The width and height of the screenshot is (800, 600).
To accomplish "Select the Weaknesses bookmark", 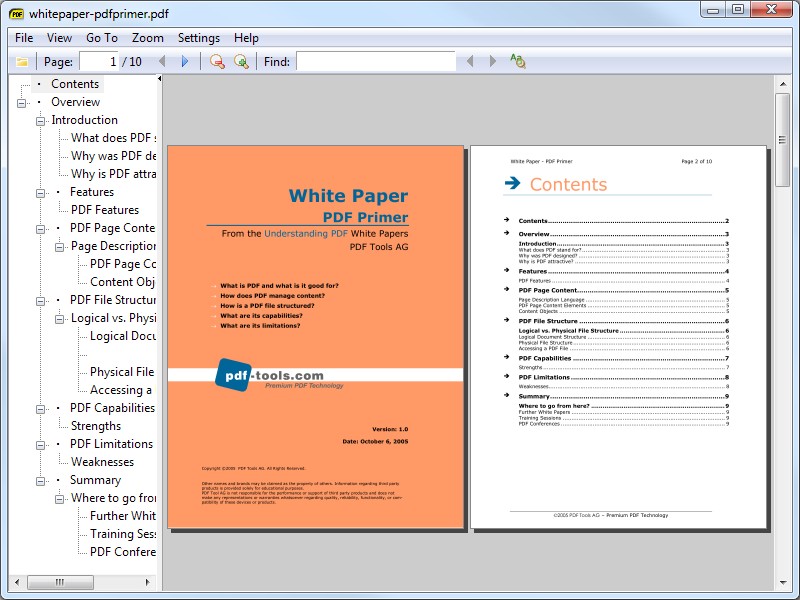I will coord(104,461).
